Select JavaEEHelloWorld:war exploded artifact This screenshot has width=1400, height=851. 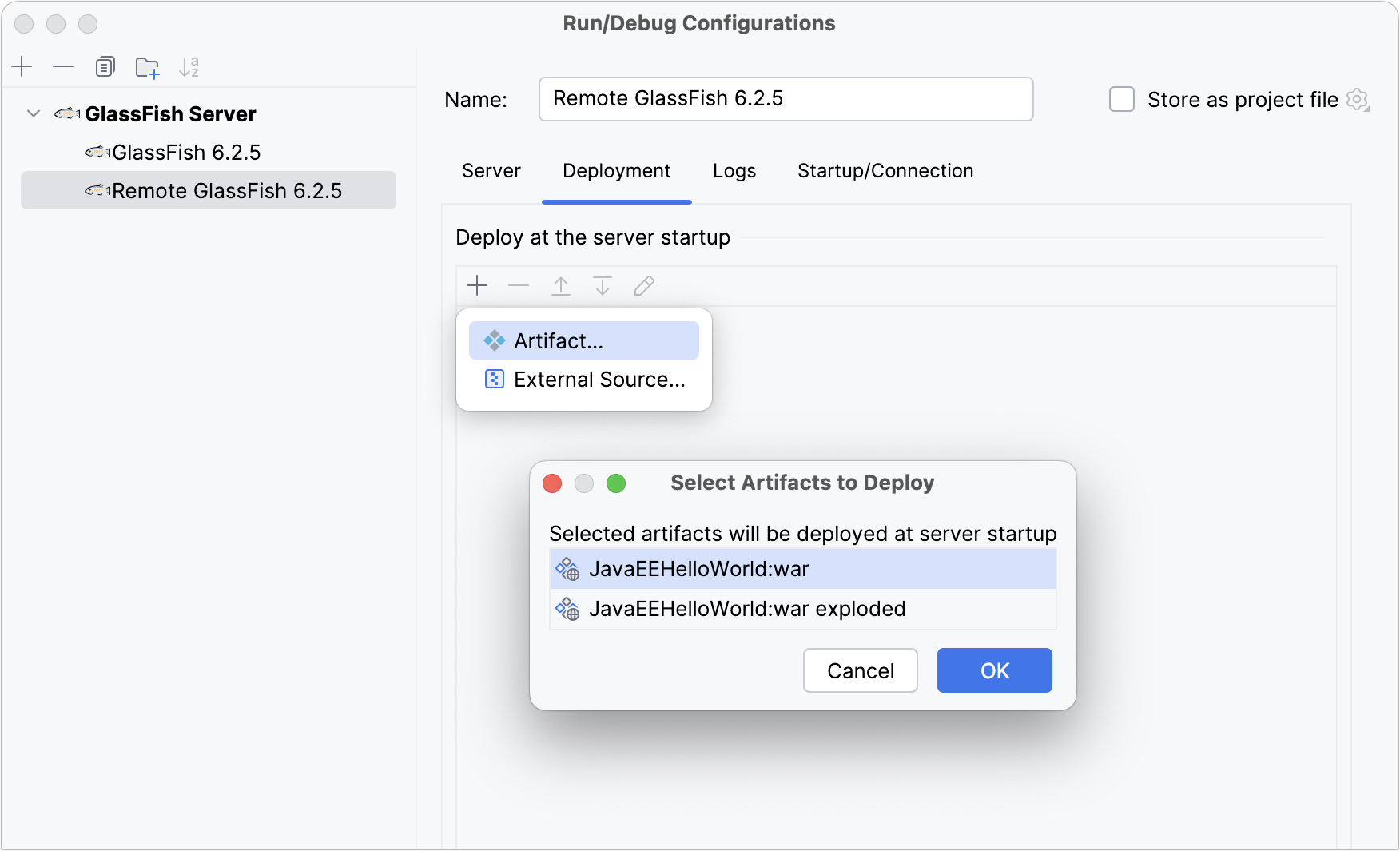pyautogui.click(x=748, y=608)
